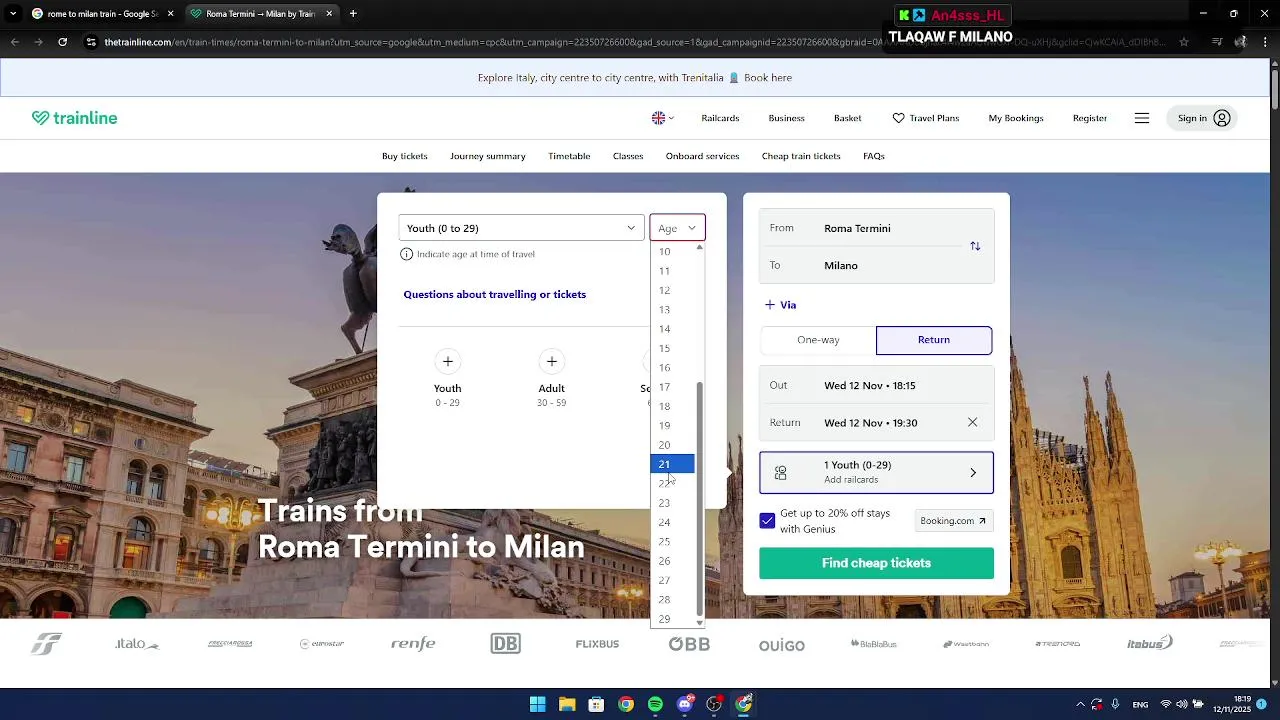Screen dimensions: 1280x720
Task: Open the Buy tickets menu item
Action: click(x=404, y=156)
